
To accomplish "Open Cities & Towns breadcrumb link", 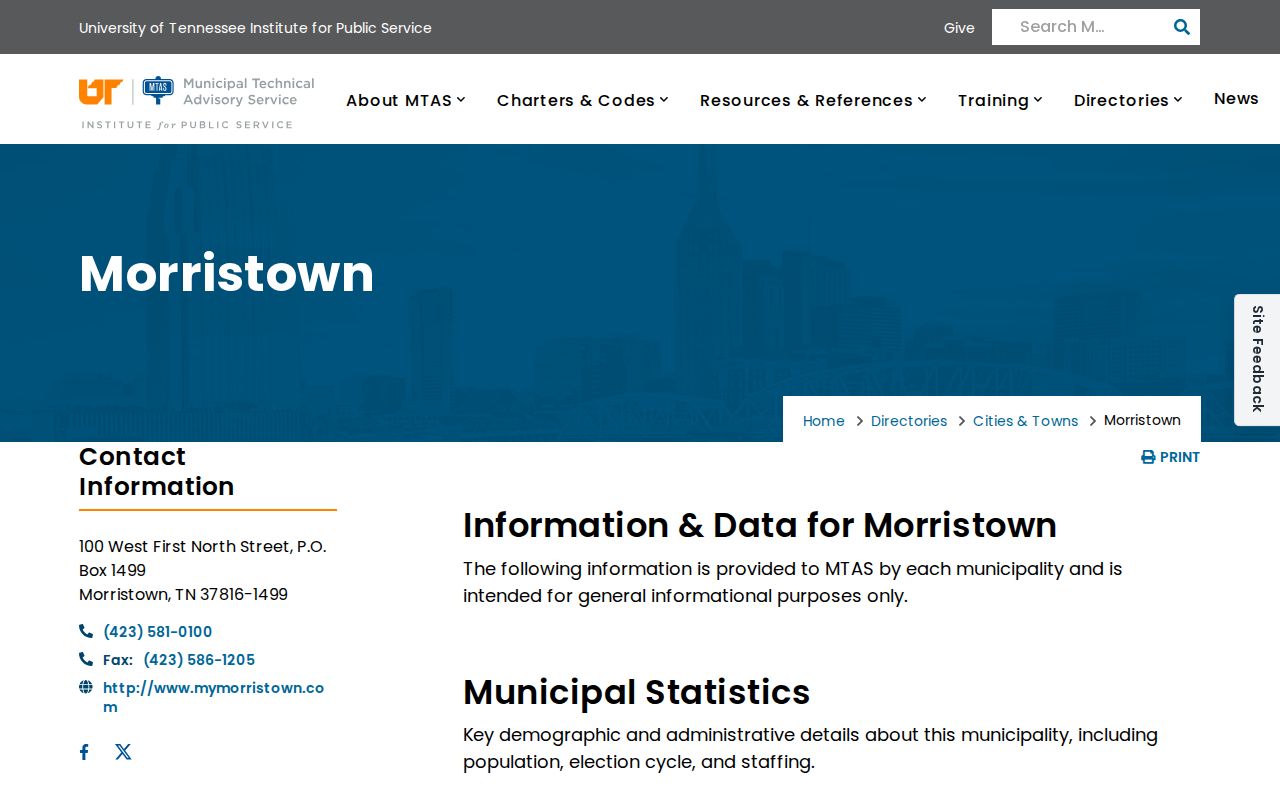I will [x=1026, y=421].
